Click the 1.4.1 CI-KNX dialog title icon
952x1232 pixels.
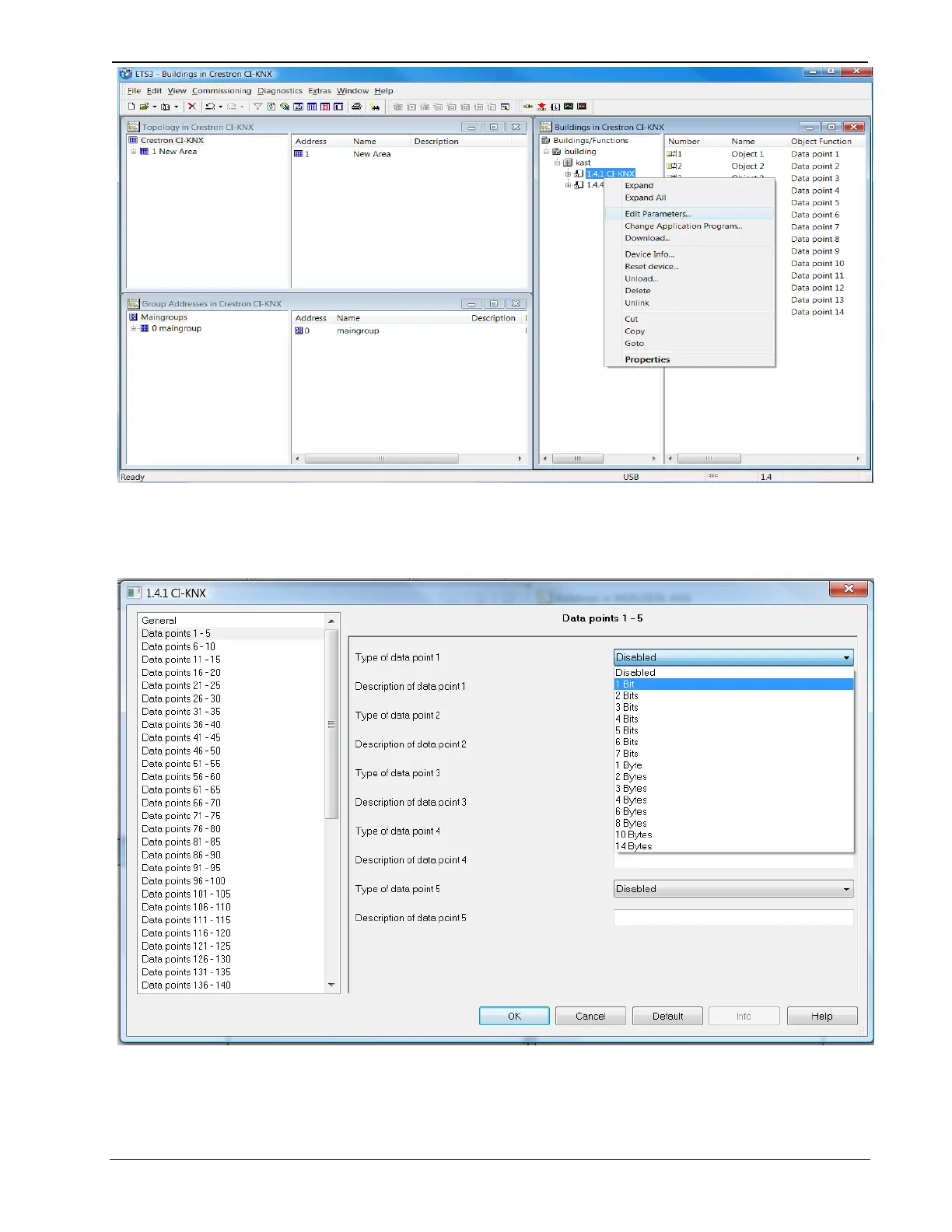[x=135, y=593]
